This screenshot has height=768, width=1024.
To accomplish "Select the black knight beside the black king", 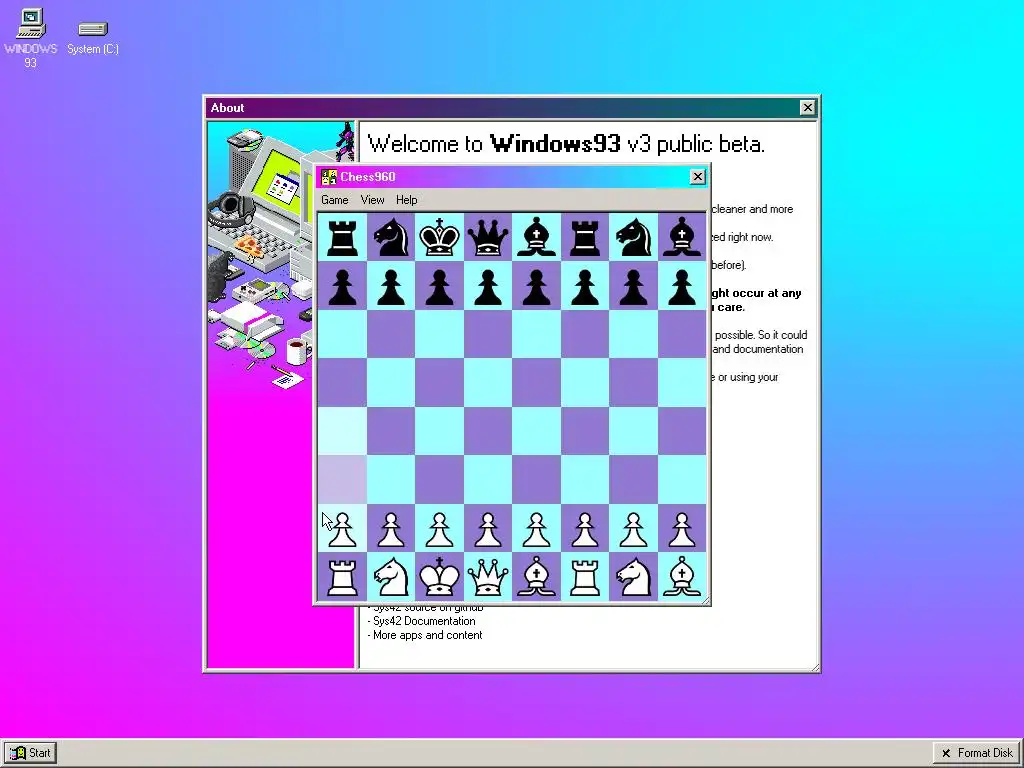I will click(x=391, y=238).
